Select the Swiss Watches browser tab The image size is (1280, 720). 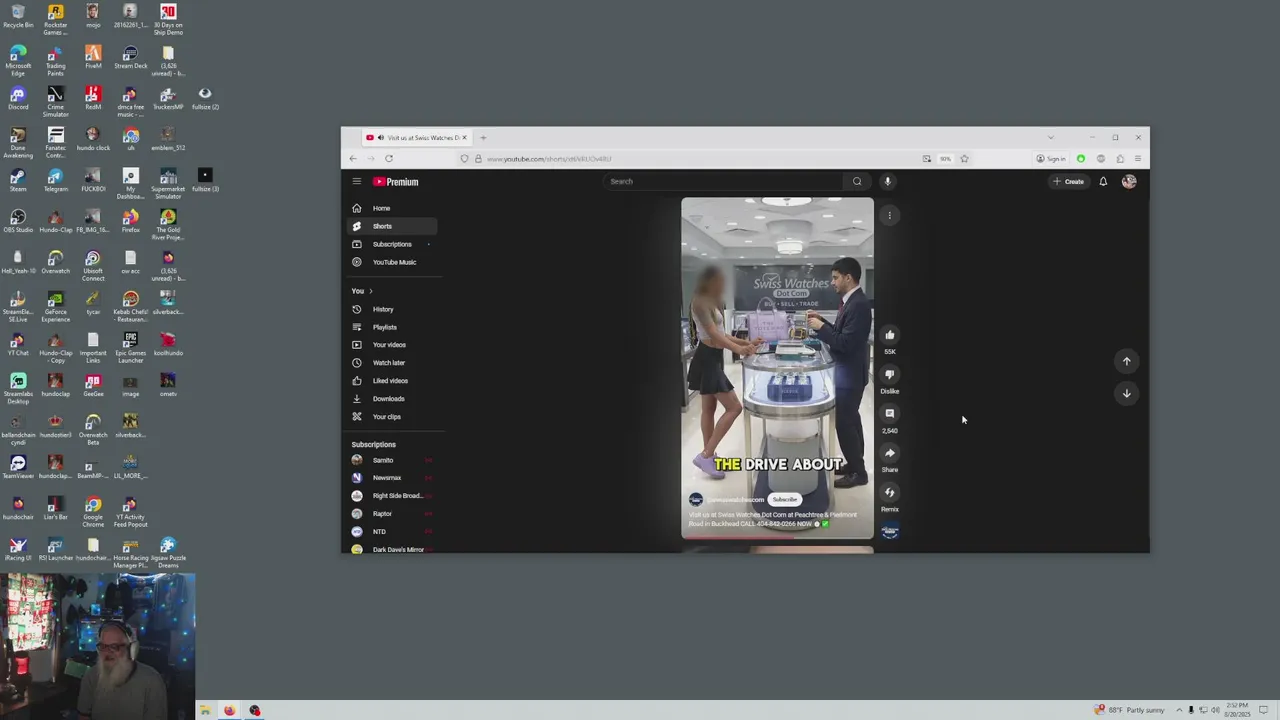point(415,137)
